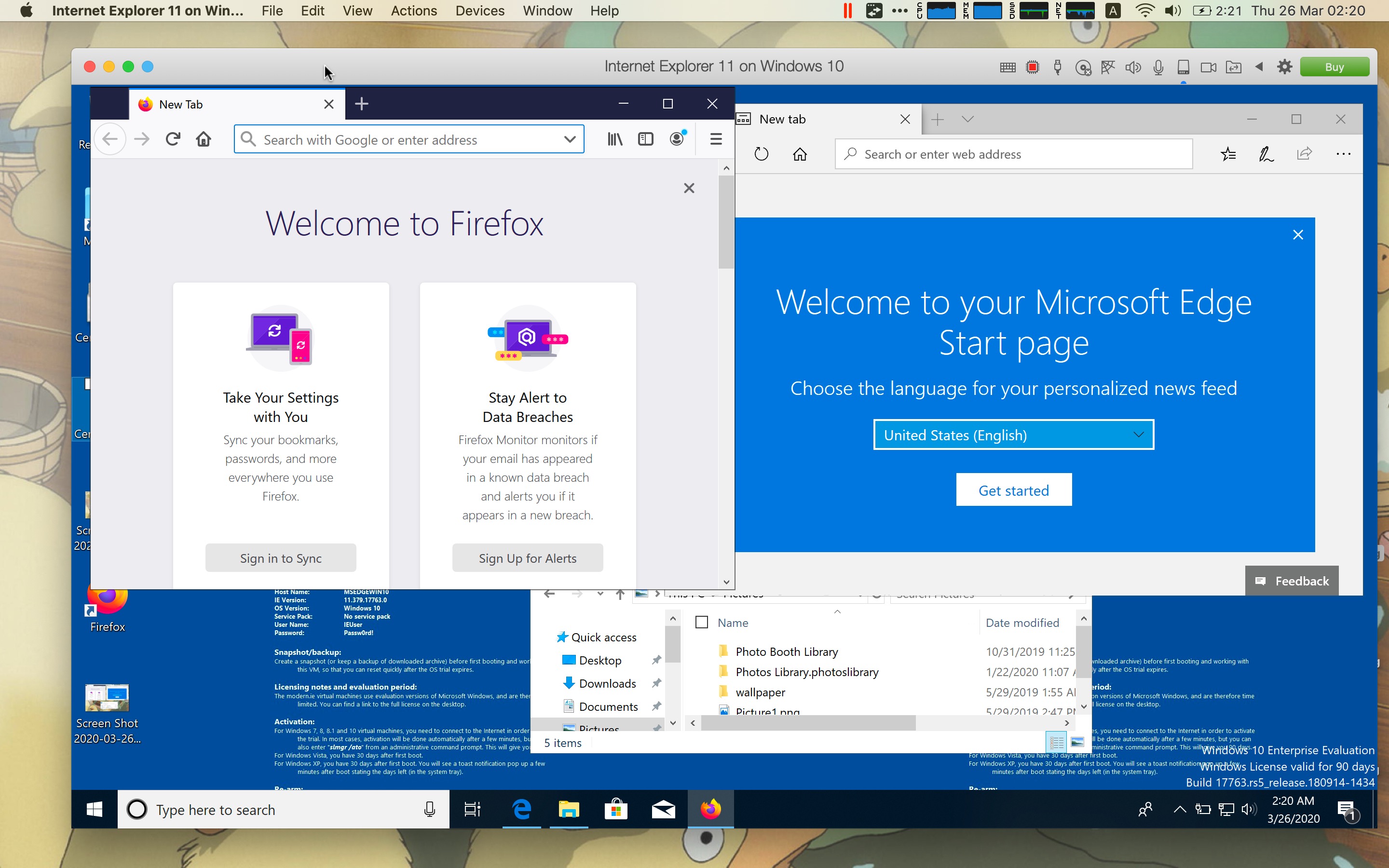The height and width of the screenshot is (868, 1389).
Task: Open Mail app from taskbar
Action: pos(664,810)
